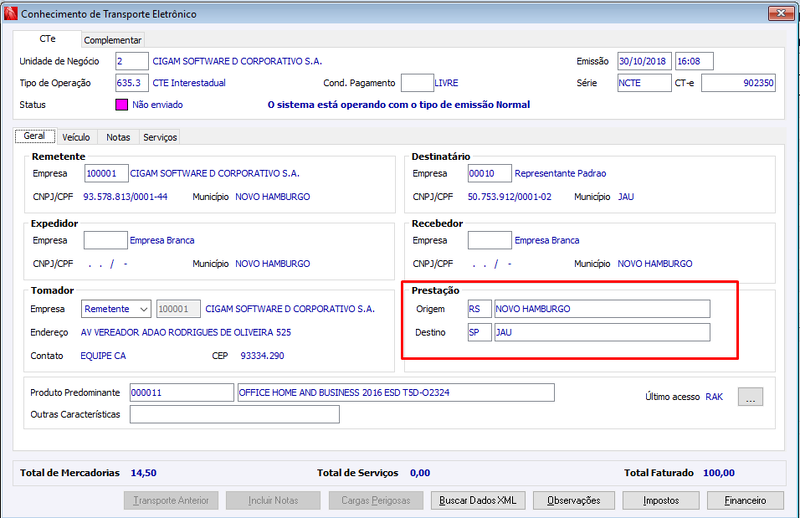The width and height of the screenshot is (800, 518).
Task: Click the Origem state field RS
Action: (x=480, y=309)
